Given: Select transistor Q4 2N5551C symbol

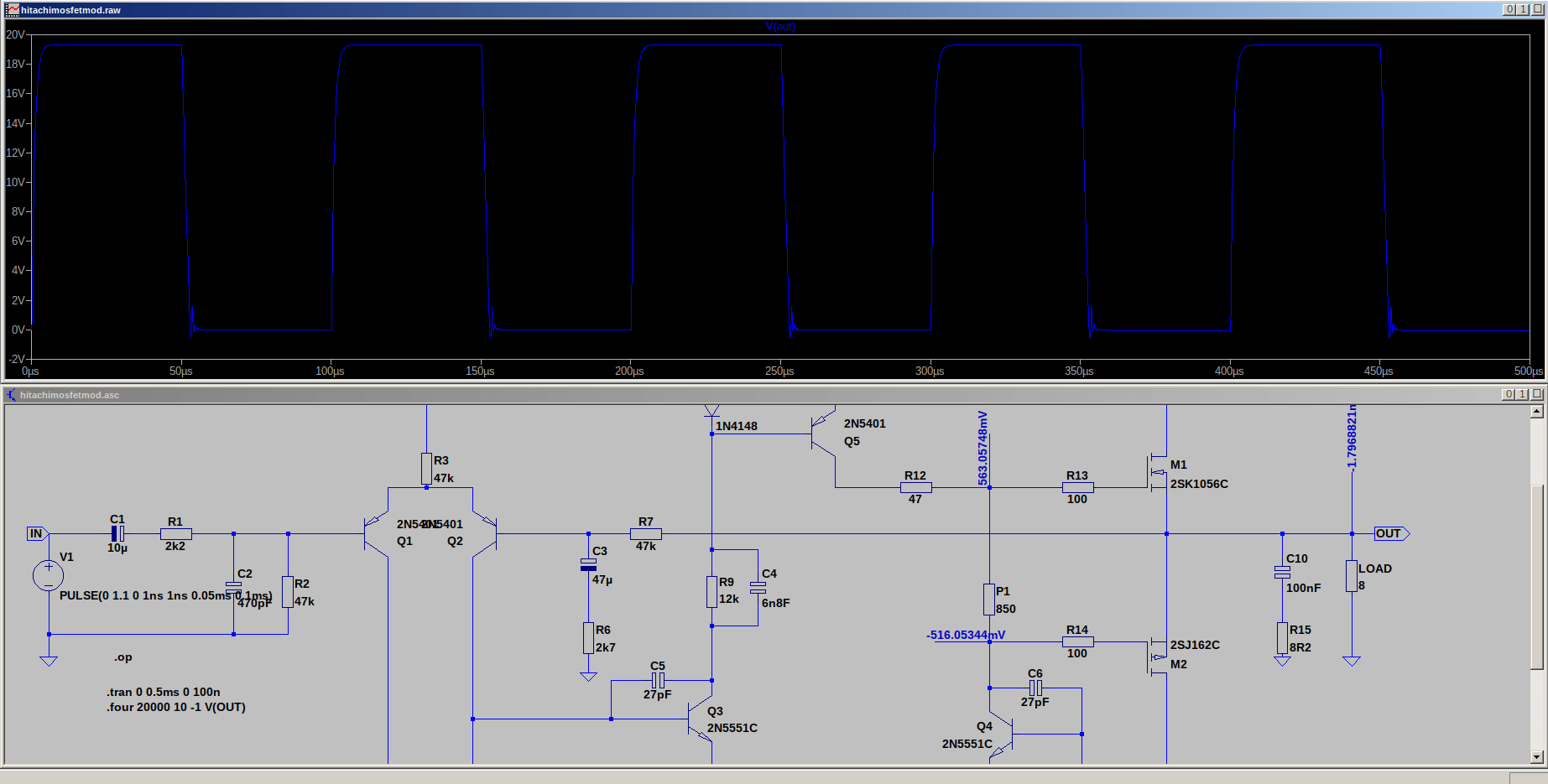Looking at the screenshot, I should (x=1002, y=735).
